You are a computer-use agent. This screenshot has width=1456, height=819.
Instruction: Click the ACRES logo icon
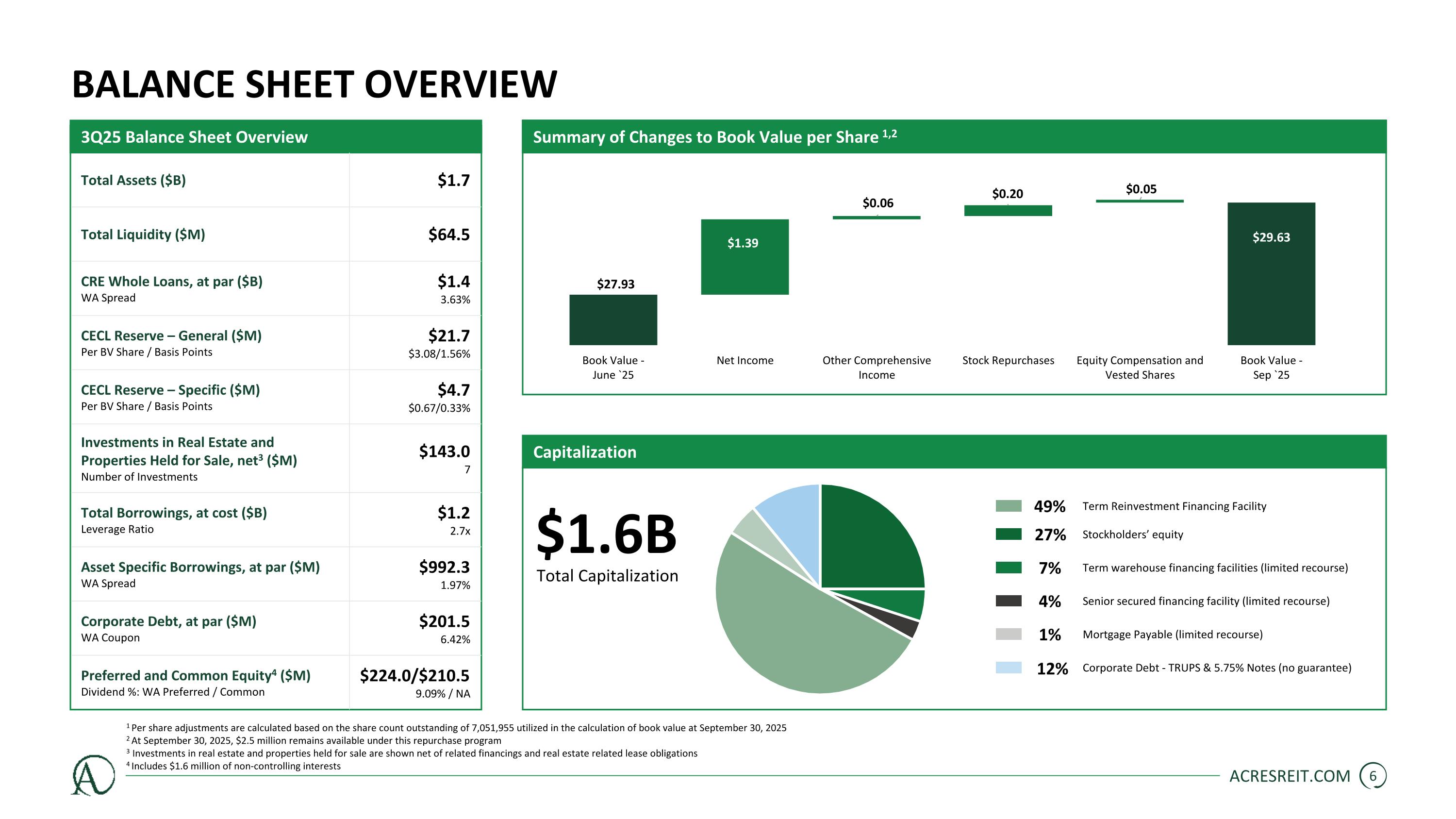tap(93, 775)
